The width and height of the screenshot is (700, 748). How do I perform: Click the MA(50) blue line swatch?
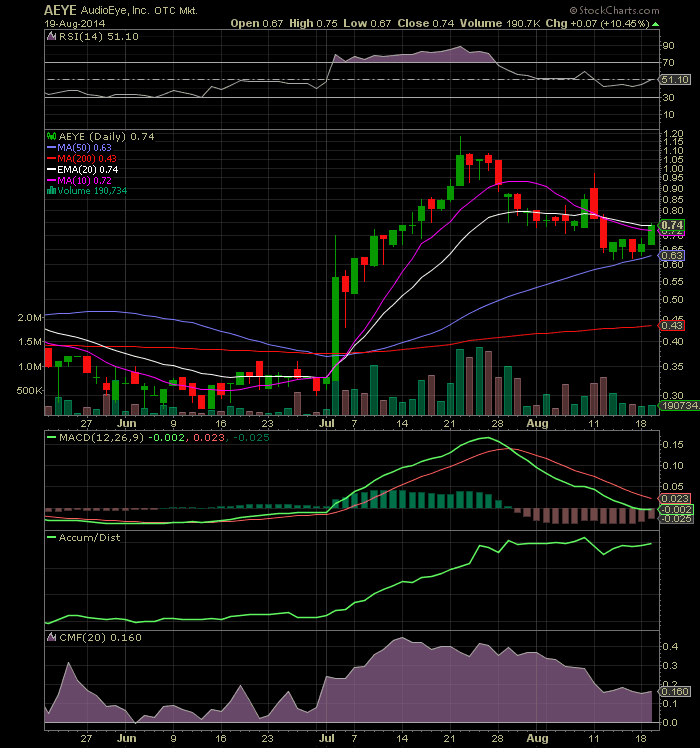(51, 148)
